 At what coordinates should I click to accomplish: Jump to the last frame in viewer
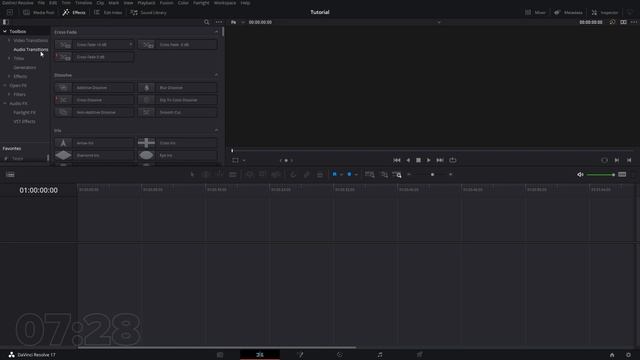[x=440, y=160]
